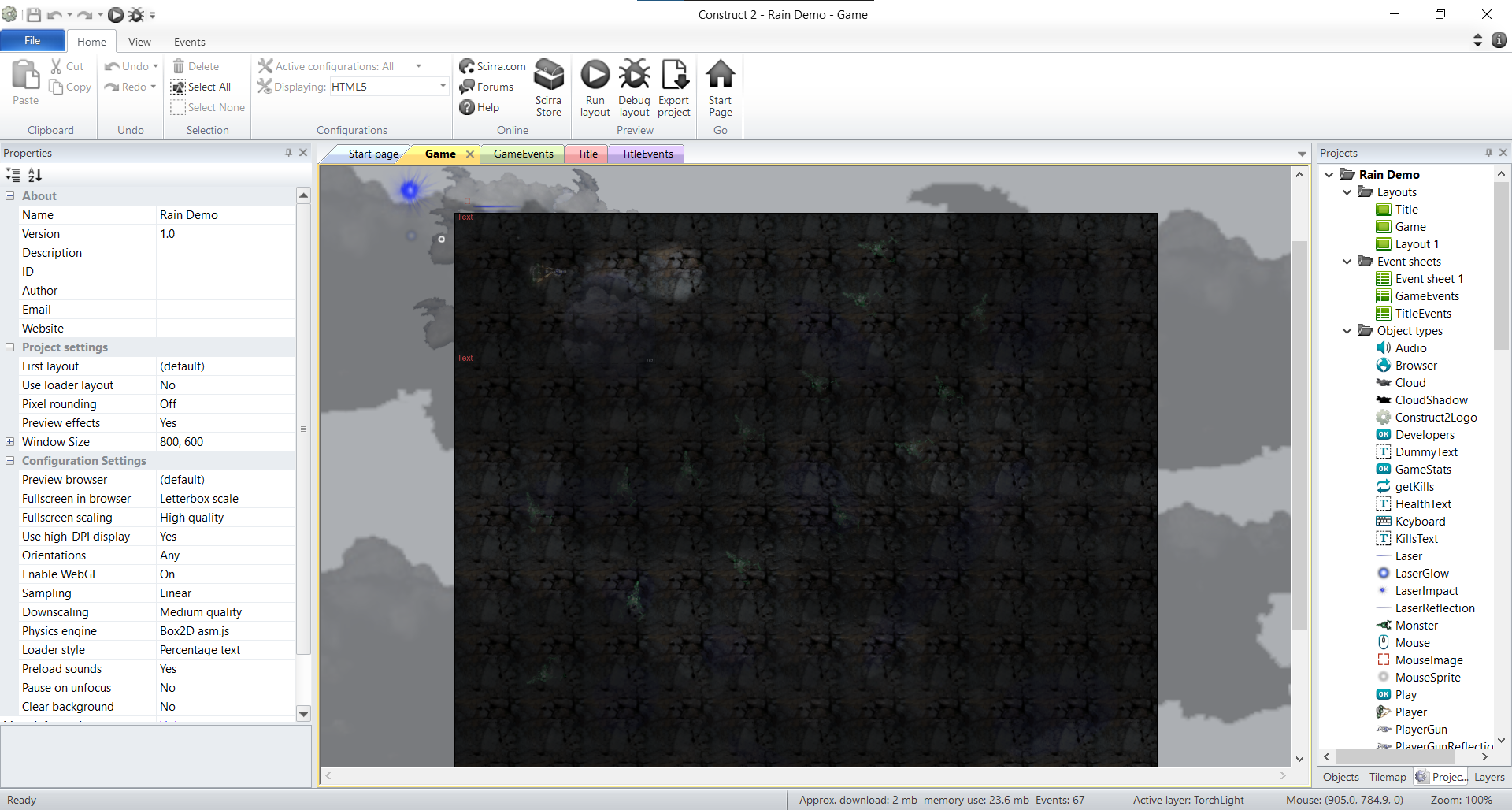The height and width of the screenshot is (810, 1512).
Task: Open the Start Page home icon
Action: point(720,75)
